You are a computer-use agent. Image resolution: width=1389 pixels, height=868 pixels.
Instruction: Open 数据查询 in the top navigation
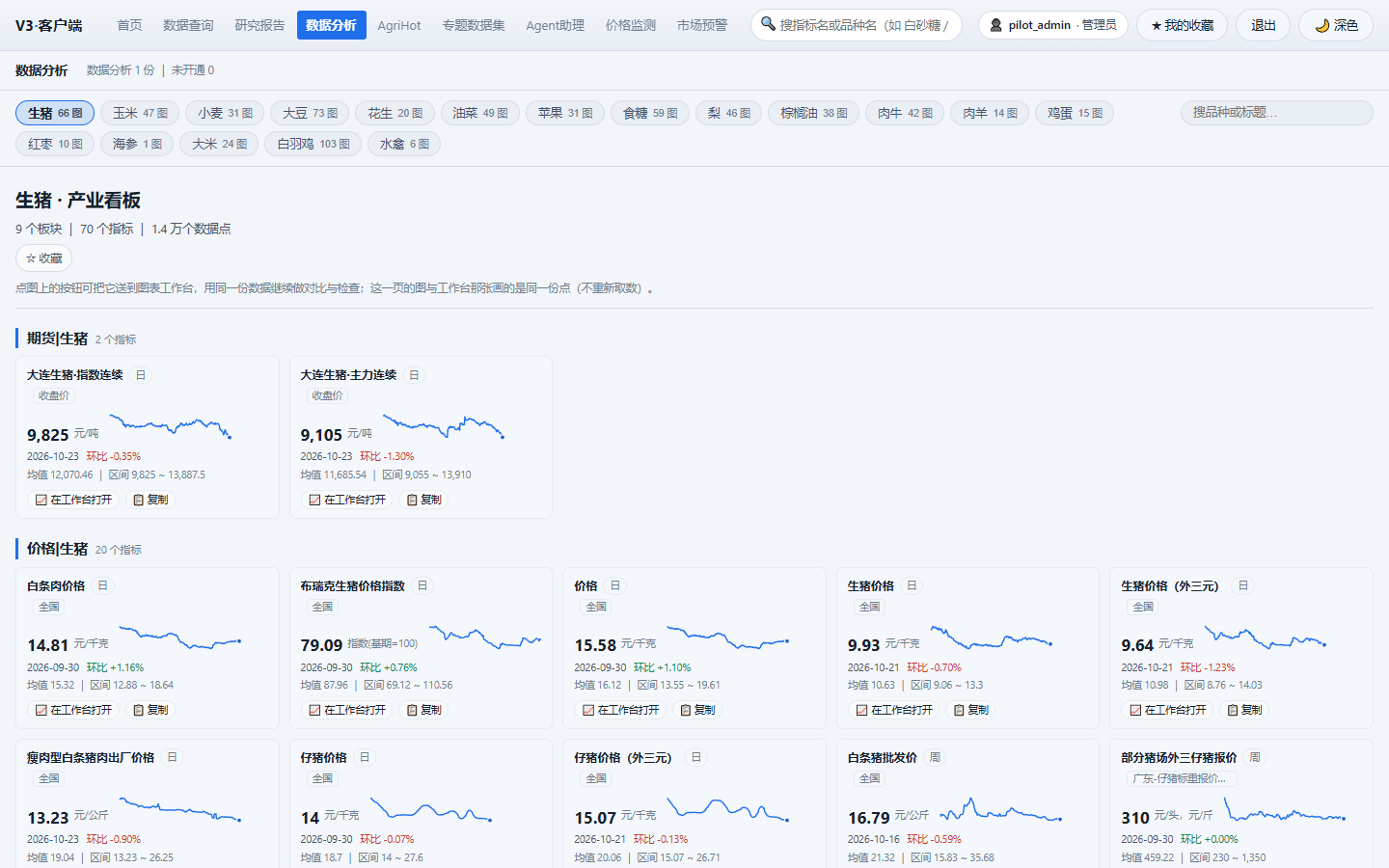[188, 25]
